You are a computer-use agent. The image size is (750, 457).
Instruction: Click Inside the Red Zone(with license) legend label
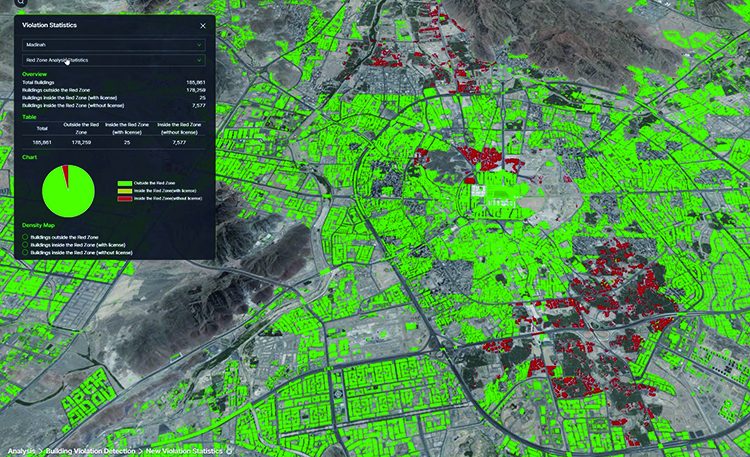(x=165, y=191)
